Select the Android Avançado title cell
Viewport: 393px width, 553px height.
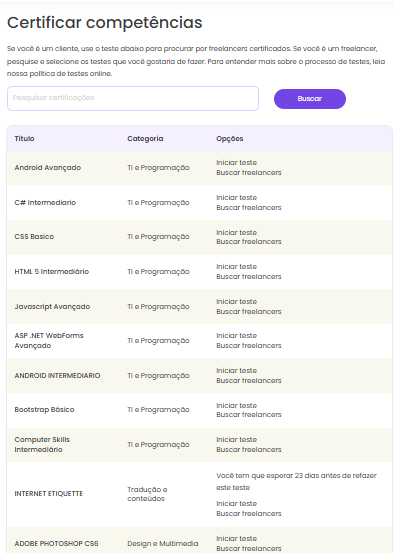point(48,168)
